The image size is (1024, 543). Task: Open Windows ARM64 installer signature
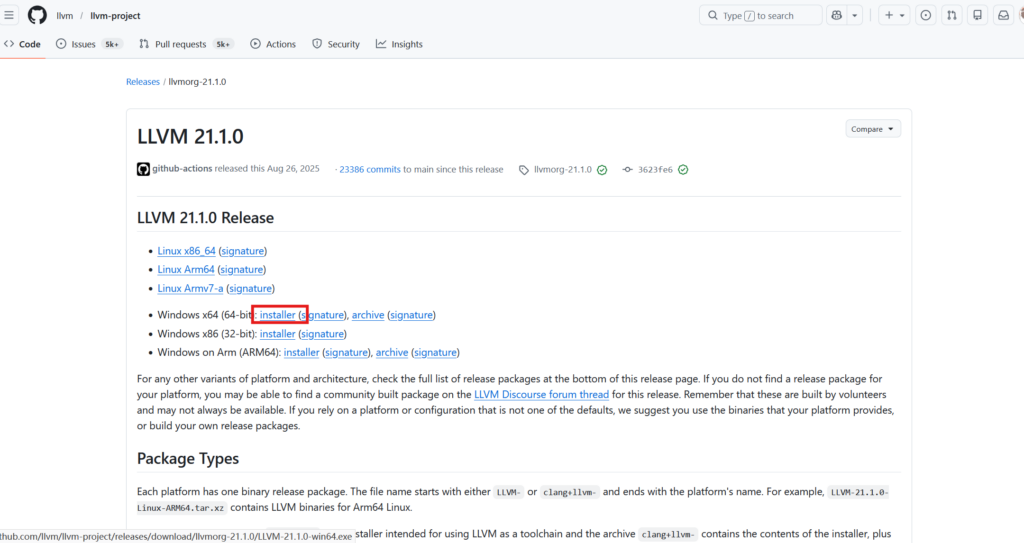coord(347,352)
